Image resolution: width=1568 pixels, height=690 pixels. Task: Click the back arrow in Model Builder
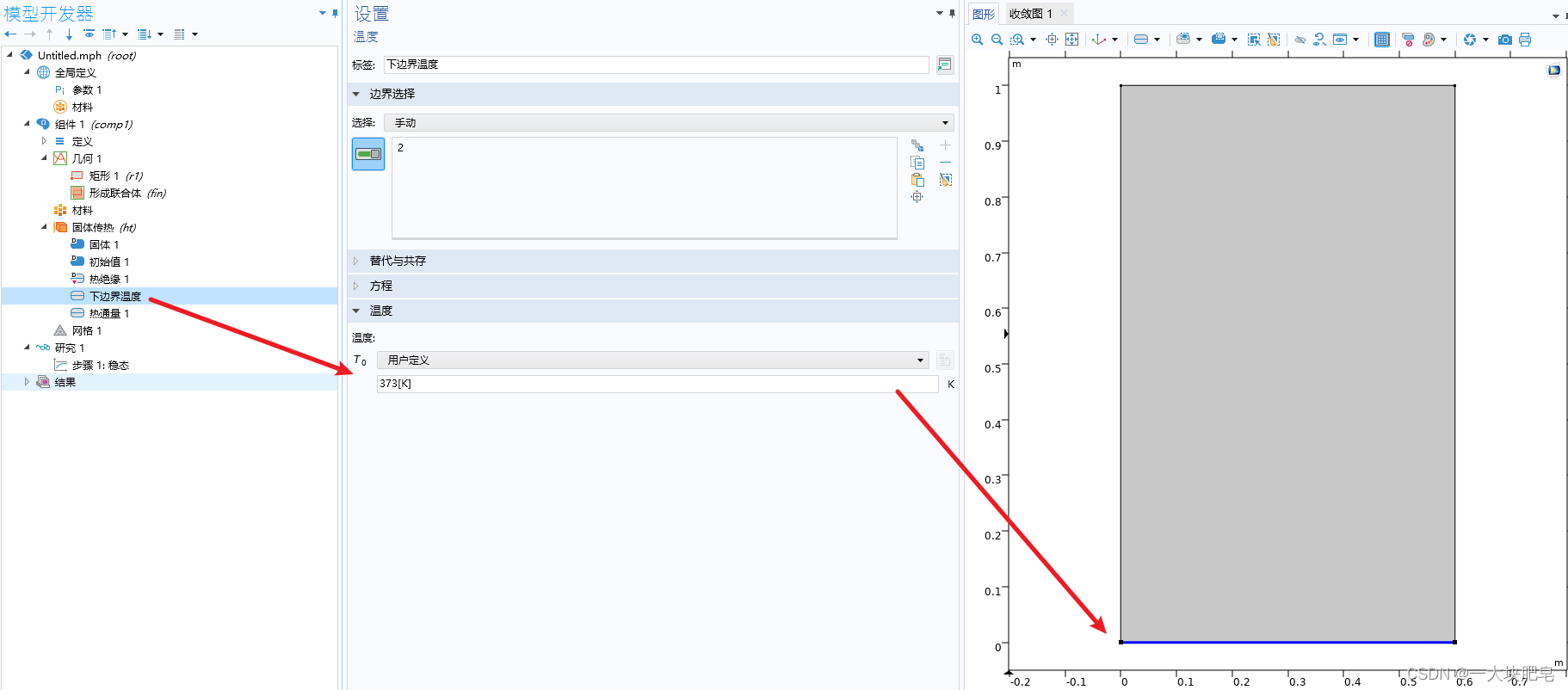[10, 34]
